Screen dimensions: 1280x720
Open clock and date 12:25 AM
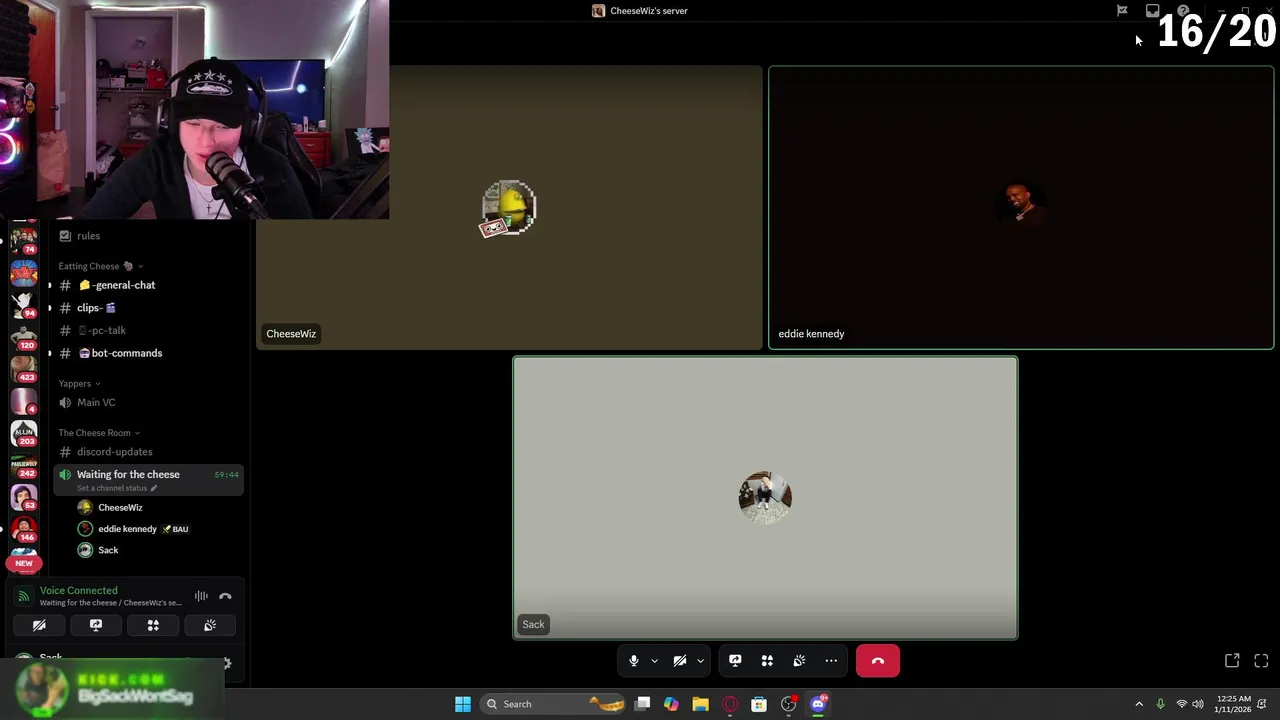pyautogui.click(x=1233, y=704)
